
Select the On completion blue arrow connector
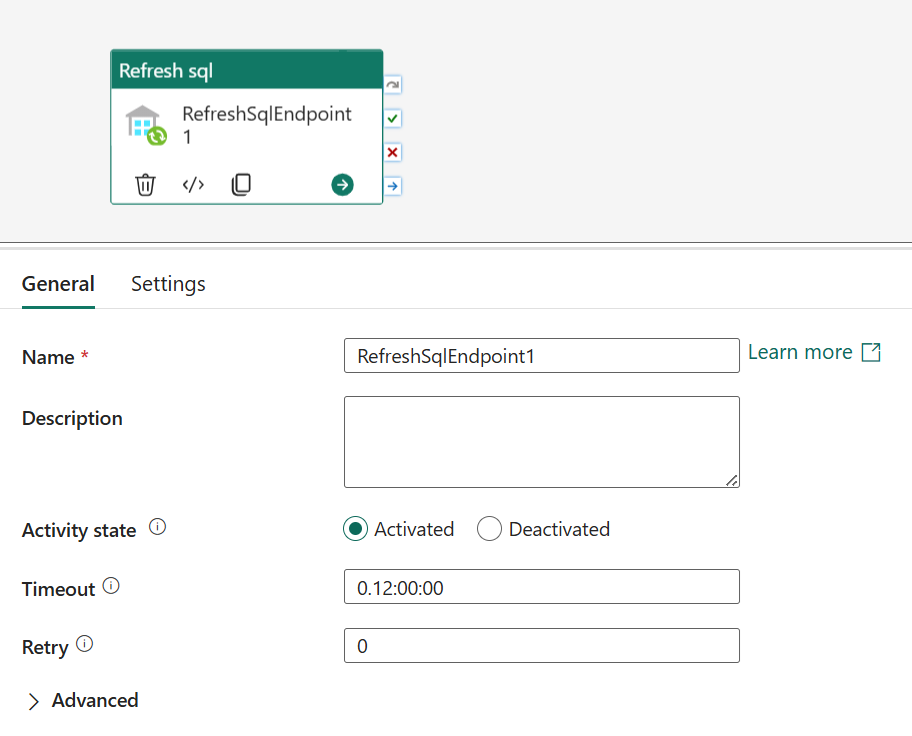click(393, 186)
